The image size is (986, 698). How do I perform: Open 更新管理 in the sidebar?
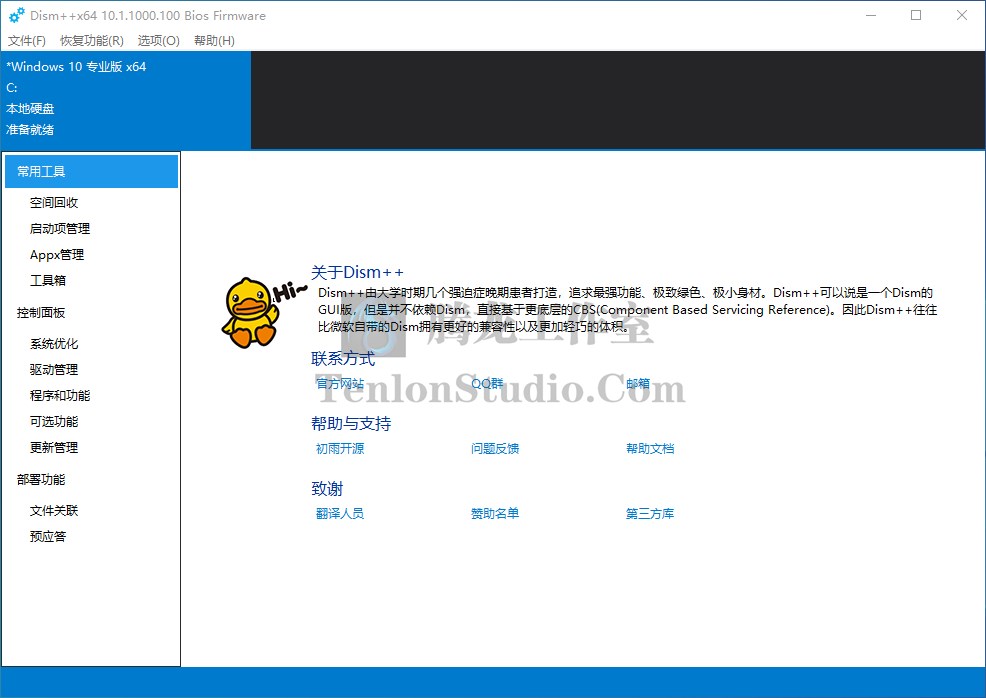[x=54, y=448]
